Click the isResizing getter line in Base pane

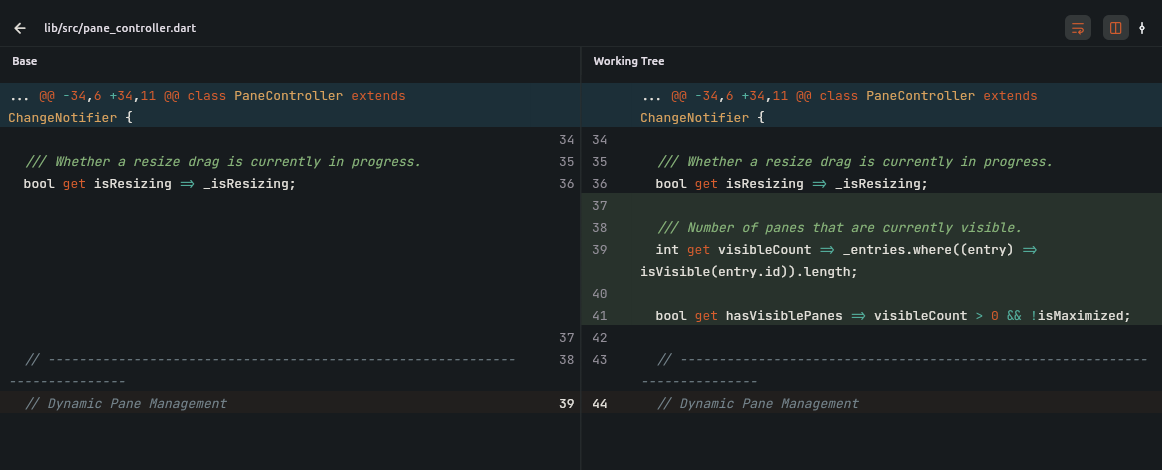click(x=159, y=184)
